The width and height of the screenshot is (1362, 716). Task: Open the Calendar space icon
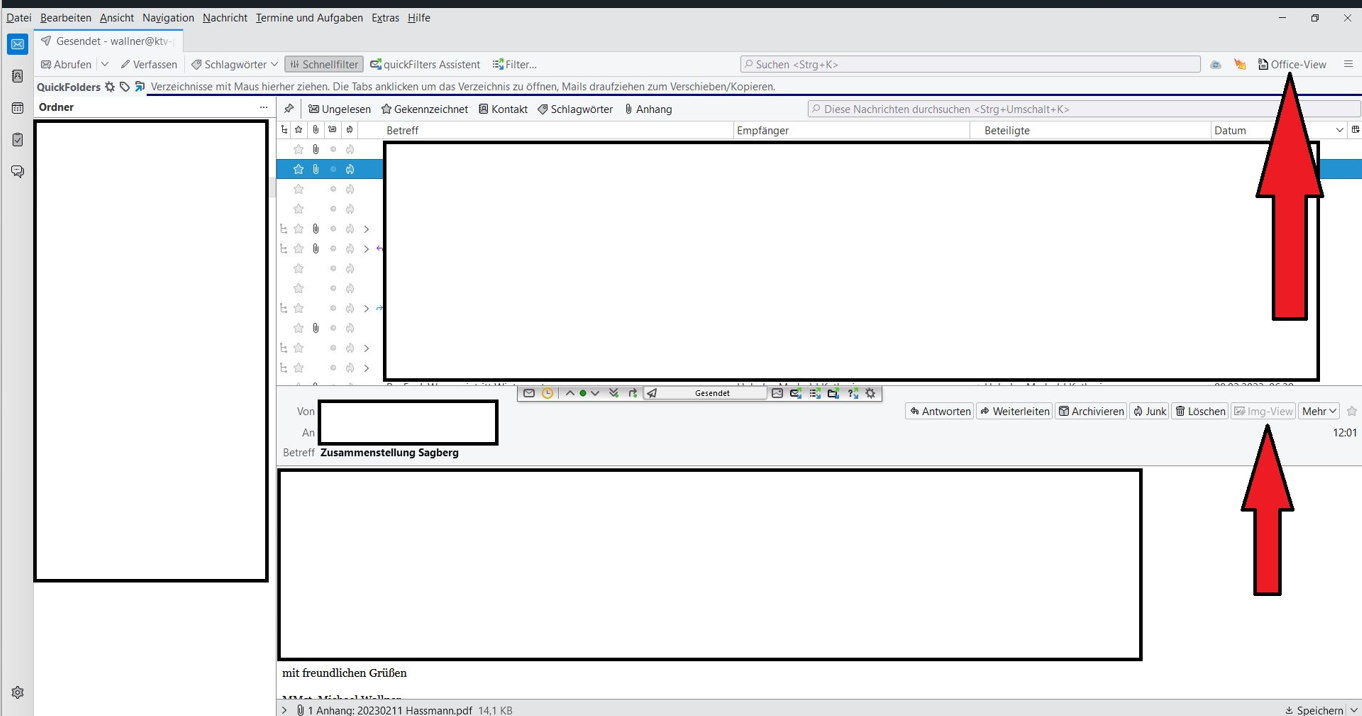click(x=17, y=108)
